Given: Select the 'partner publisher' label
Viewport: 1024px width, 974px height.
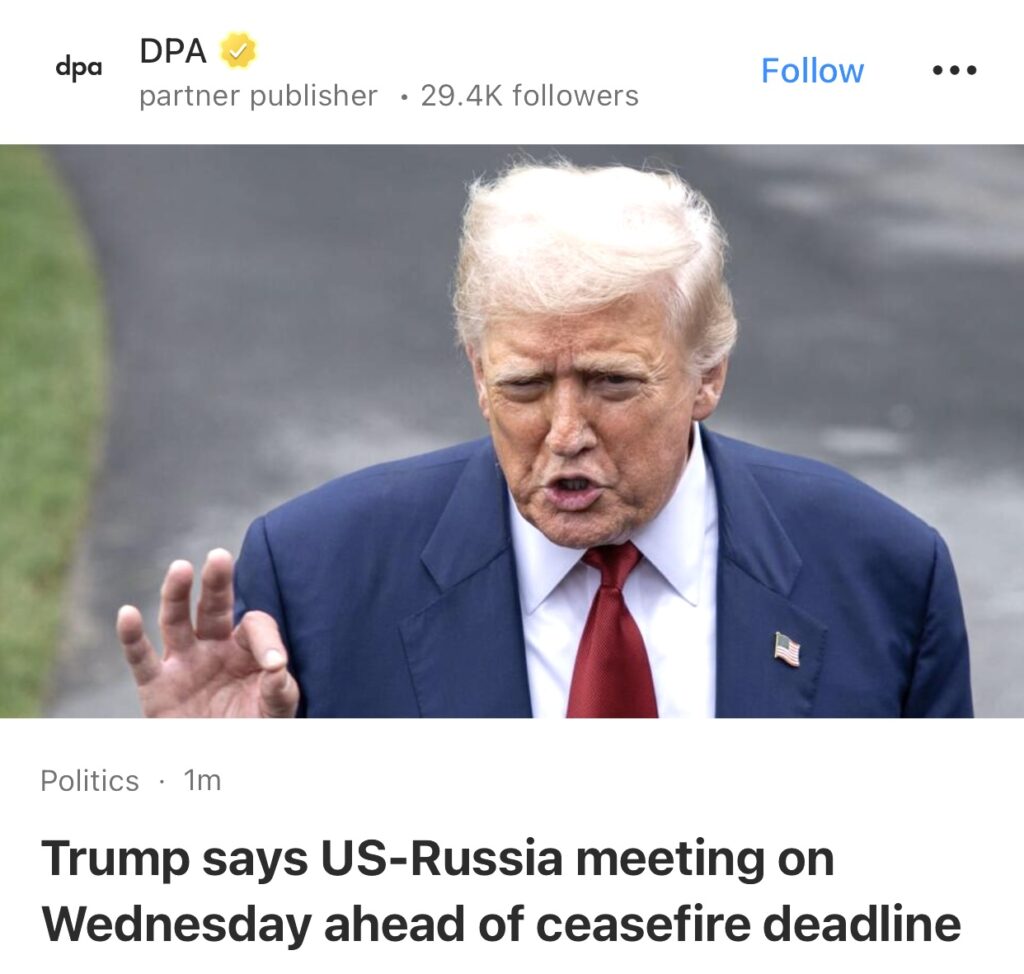Looking at the screenshot, I should (258, 95).
